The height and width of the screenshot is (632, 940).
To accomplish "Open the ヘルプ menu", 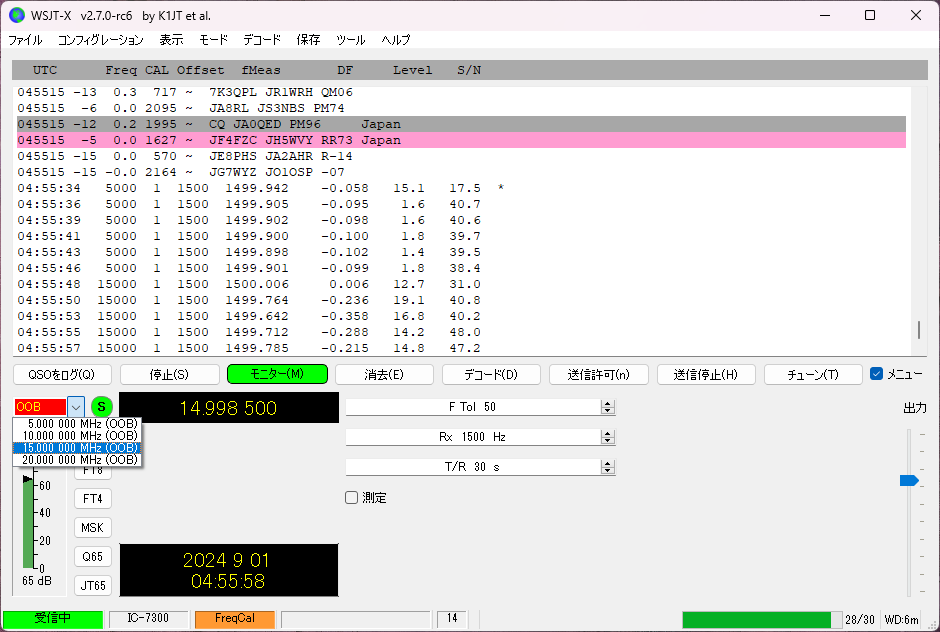I will 396,40.
